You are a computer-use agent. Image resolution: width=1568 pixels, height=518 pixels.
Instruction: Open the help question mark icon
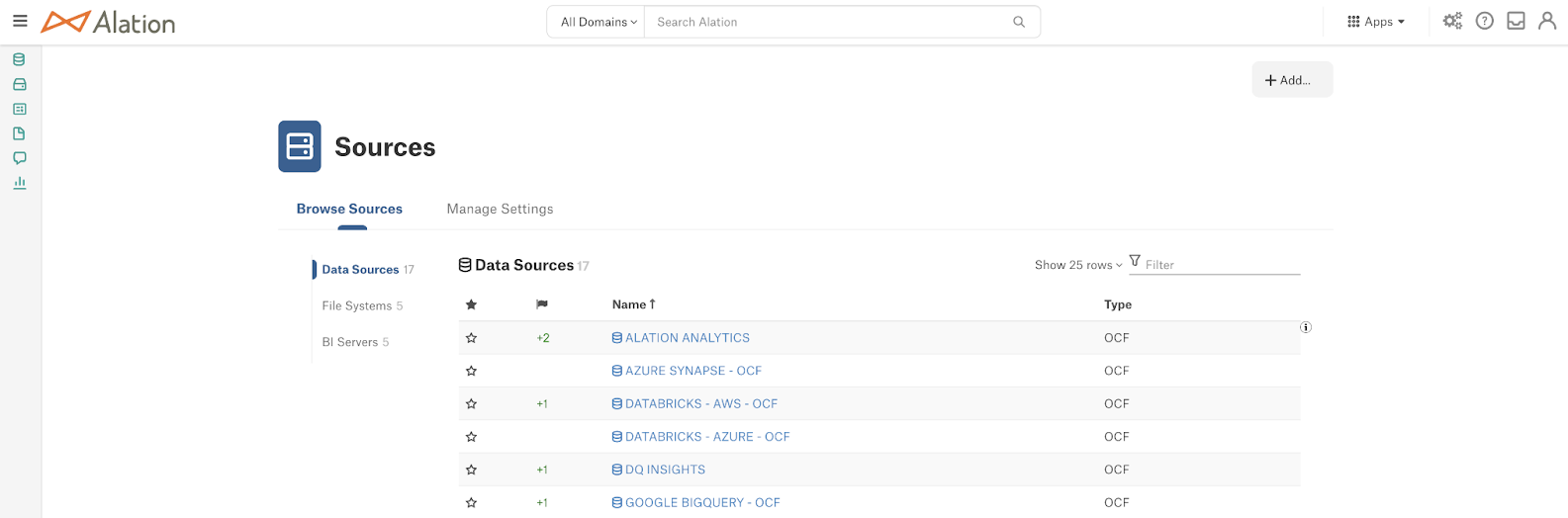coord(1484,21)
